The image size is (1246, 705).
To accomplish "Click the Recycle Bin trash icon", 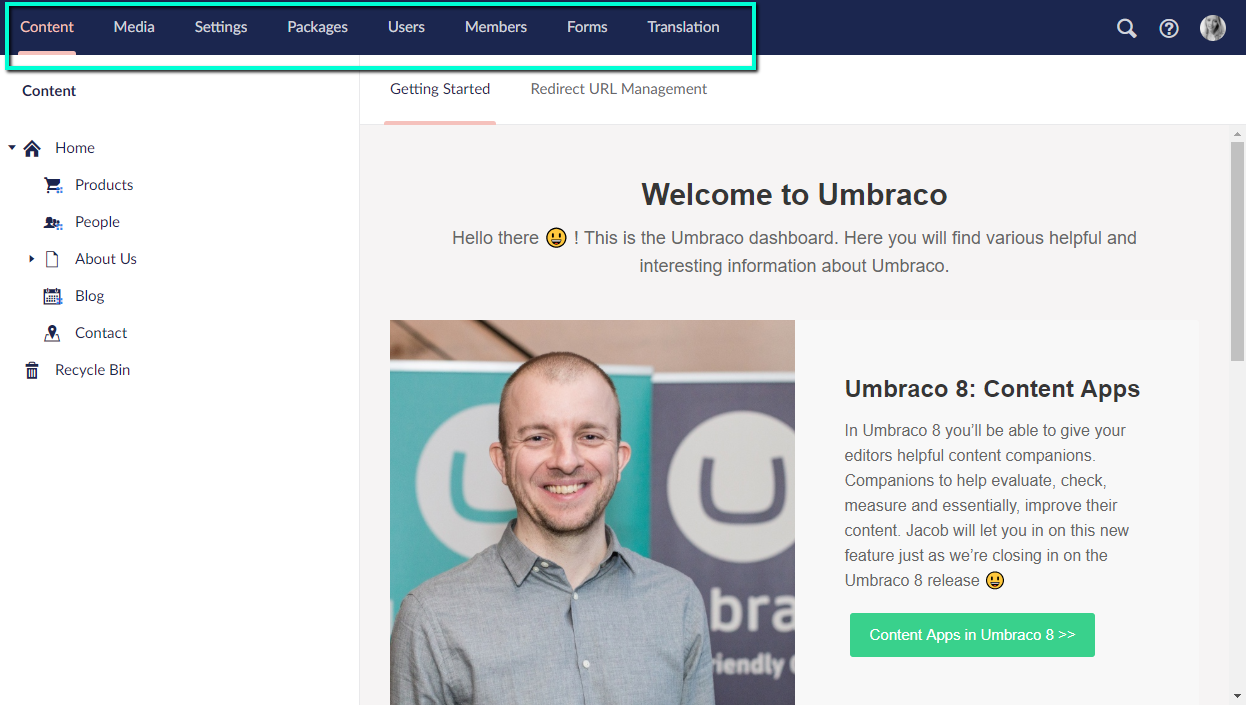I will [x=32, y=370].
